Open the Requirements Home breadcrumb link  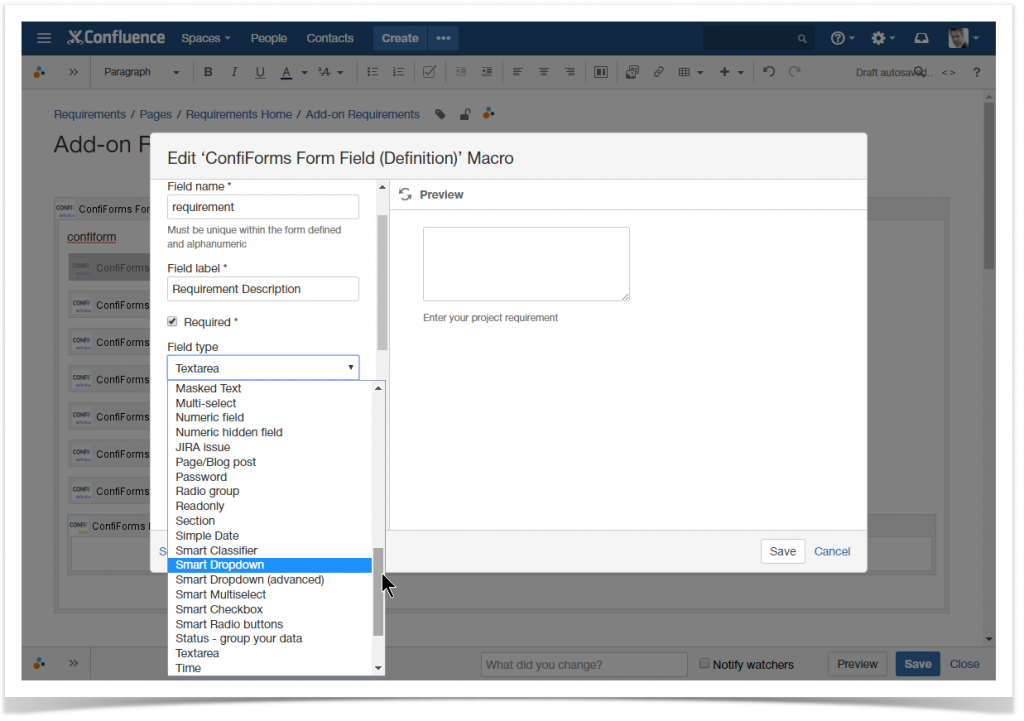(238, 114)
